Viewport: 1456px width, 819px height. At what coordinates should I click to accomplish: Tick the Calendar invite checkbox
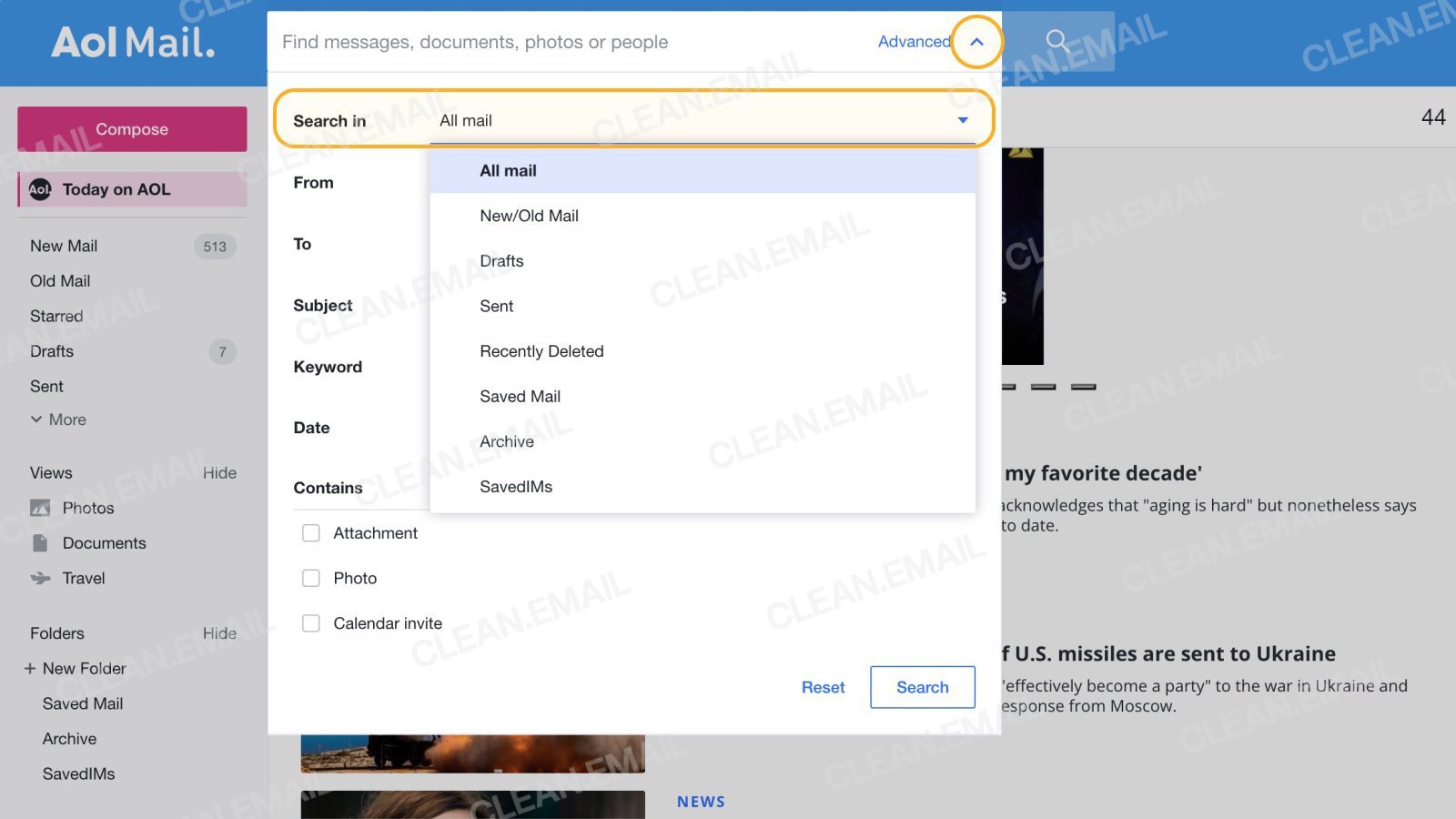click(x=311, y=623)
